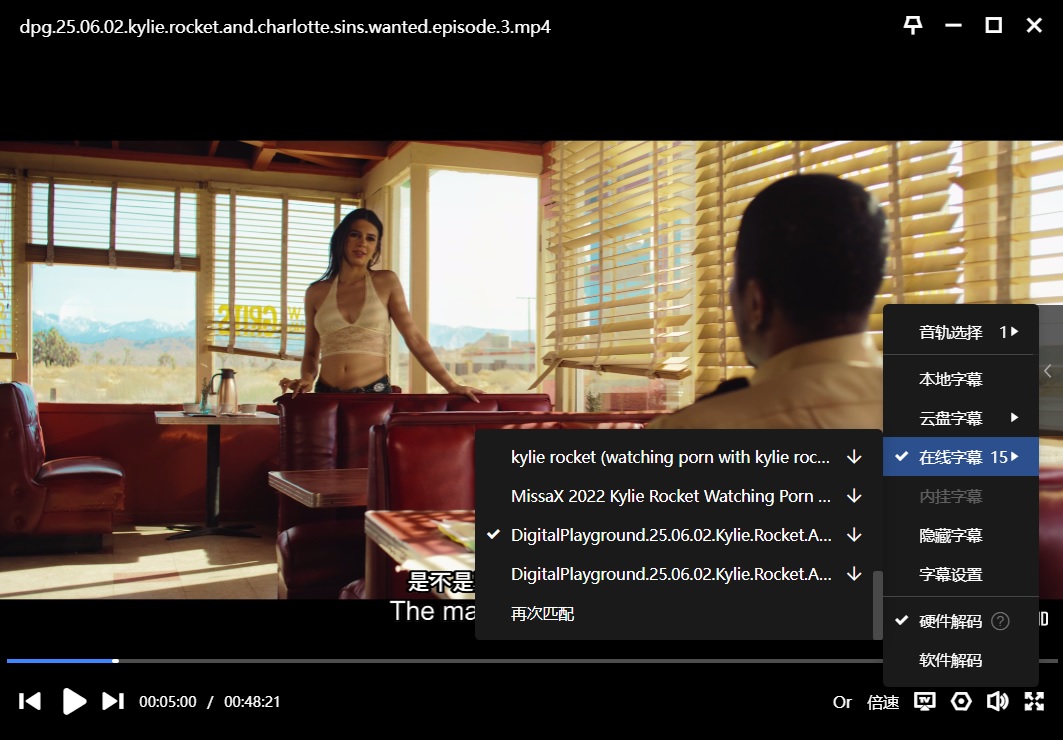The width and height of the screenshot is (1063, 740).
Task: Click the hardware decoding help icon
Action: click(x=1000, y=622)
